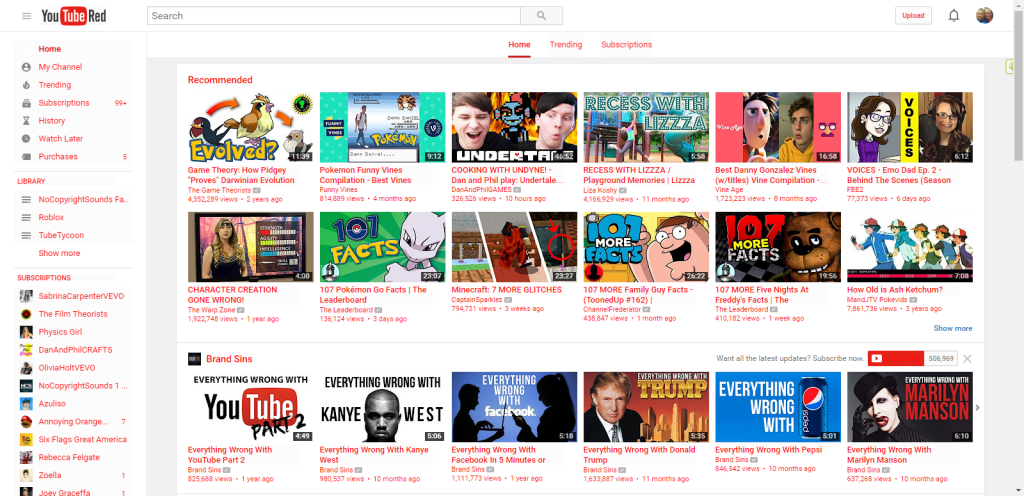Open Cooking With Undyne video thumbnail

coord(515,127)
